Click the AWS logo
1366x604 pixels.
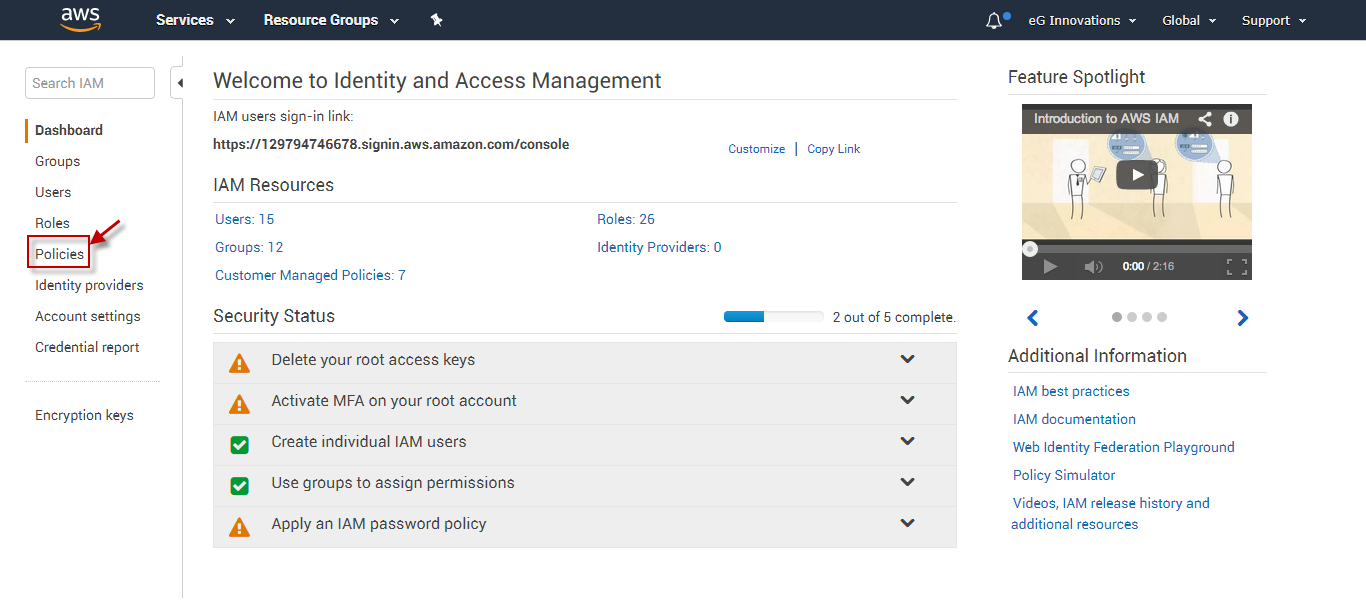coord(80,19)
